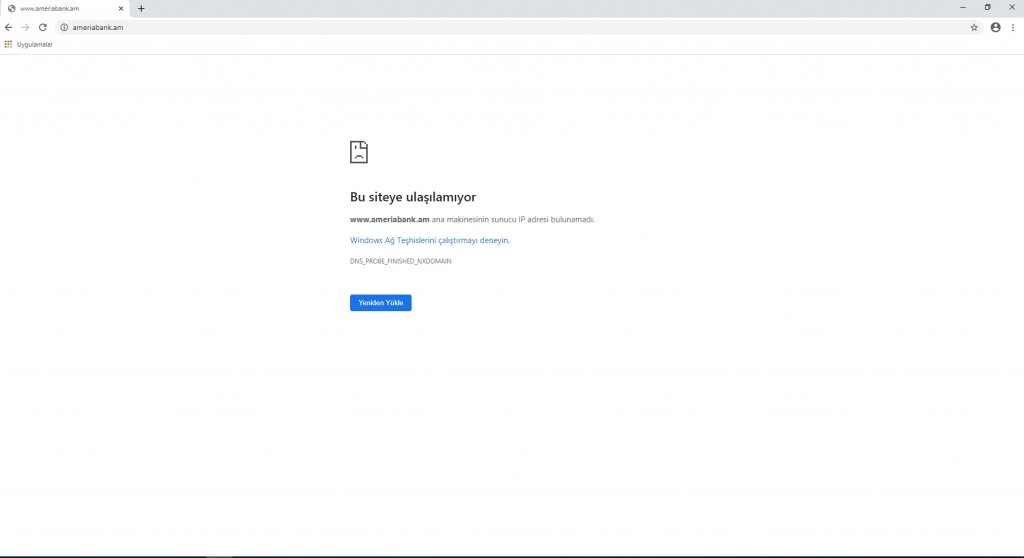Open Windows Ağ Teşhislerini çalıştırmayı deneyin link

click(429, 240)
